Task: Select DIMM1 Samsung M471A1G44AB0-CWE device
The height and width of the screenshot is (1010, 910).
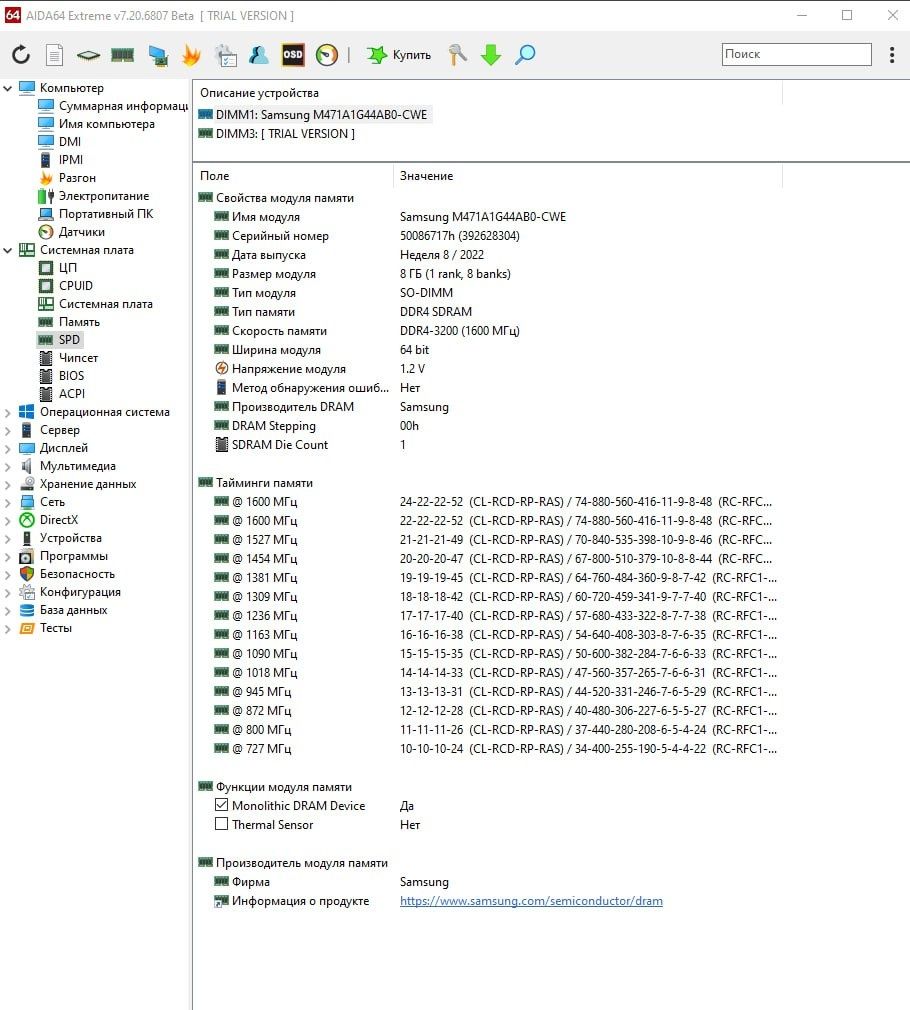Action: [313, 115]
